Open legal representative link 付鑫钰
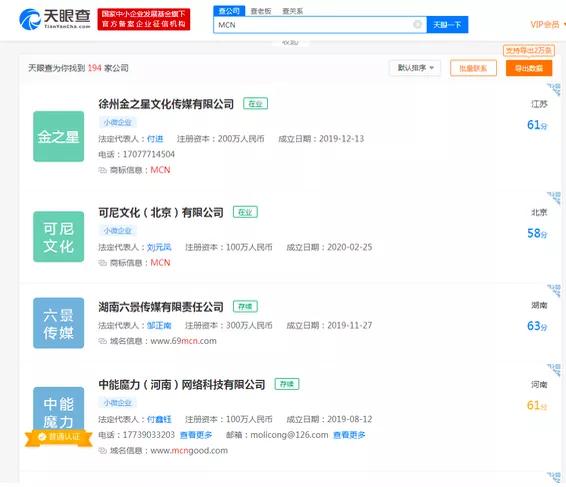566x487 pixels. coord(159,419)
